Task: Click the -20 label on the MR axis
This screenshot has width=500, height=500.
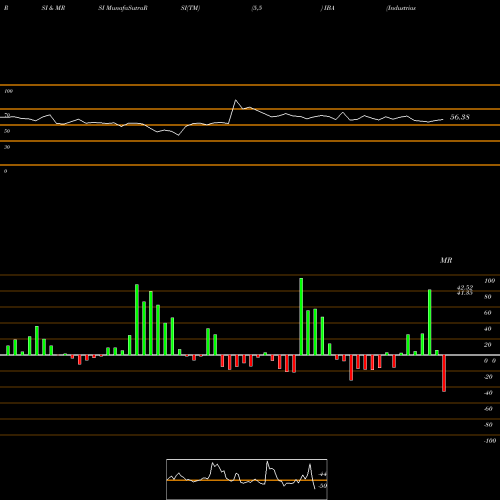Action: coord(488,377)
